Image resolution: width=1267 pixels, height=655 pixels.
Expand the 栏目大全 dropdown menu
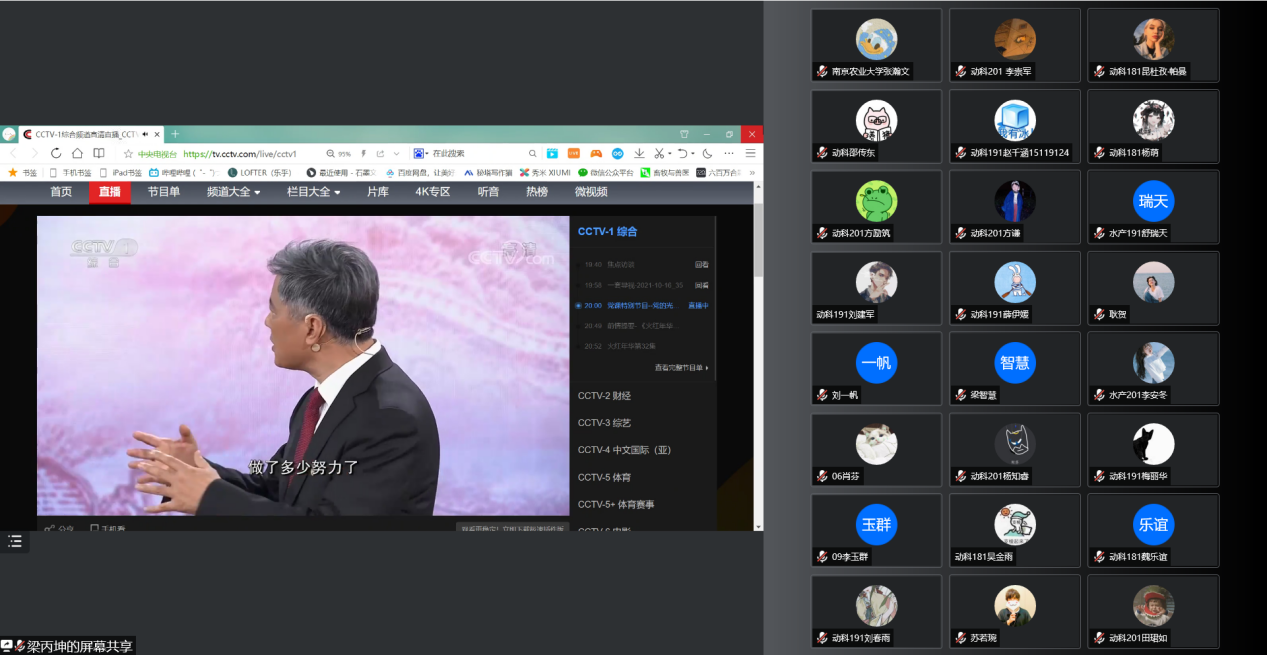point(314,192)
